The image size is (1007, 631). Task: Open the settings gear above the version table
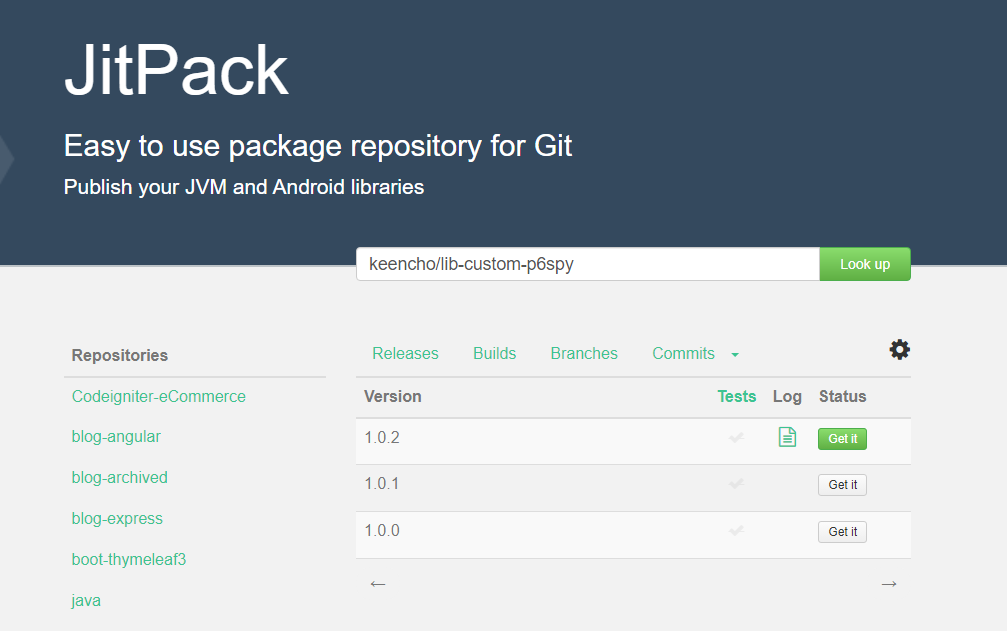coord(899,350)
